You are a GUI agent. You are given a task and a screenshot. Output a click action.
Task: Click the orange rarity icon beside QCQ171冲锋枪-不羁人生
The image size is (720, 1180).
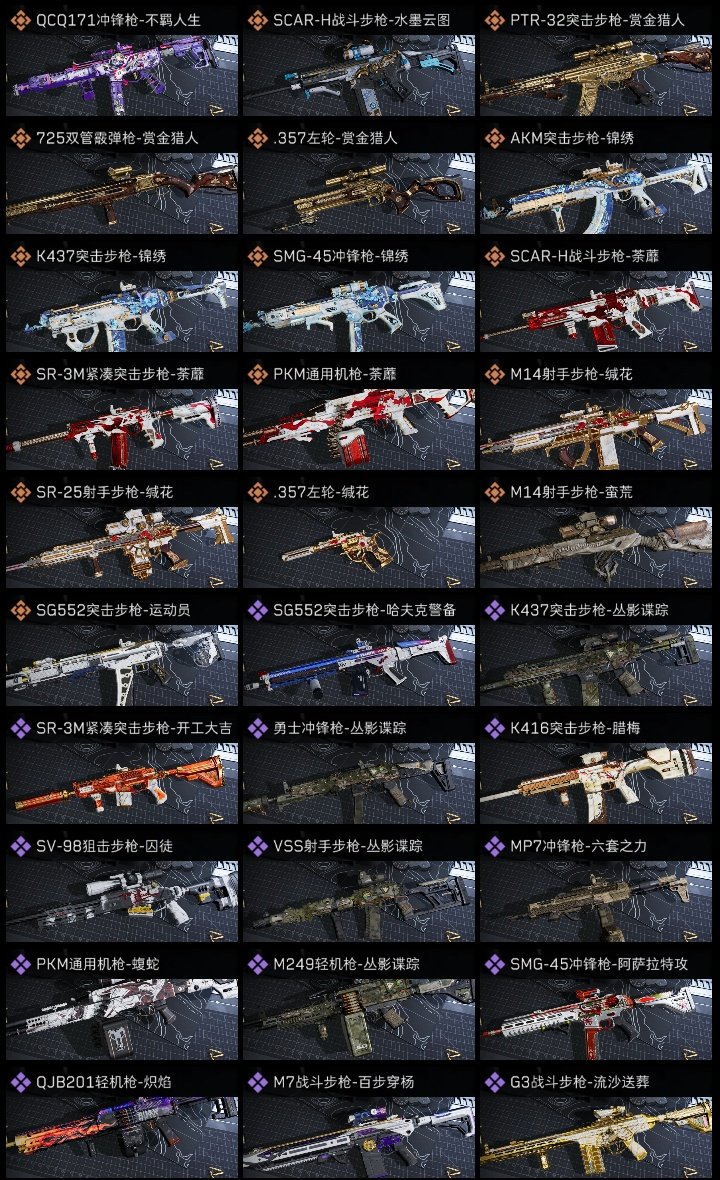[x=21, y=20]
